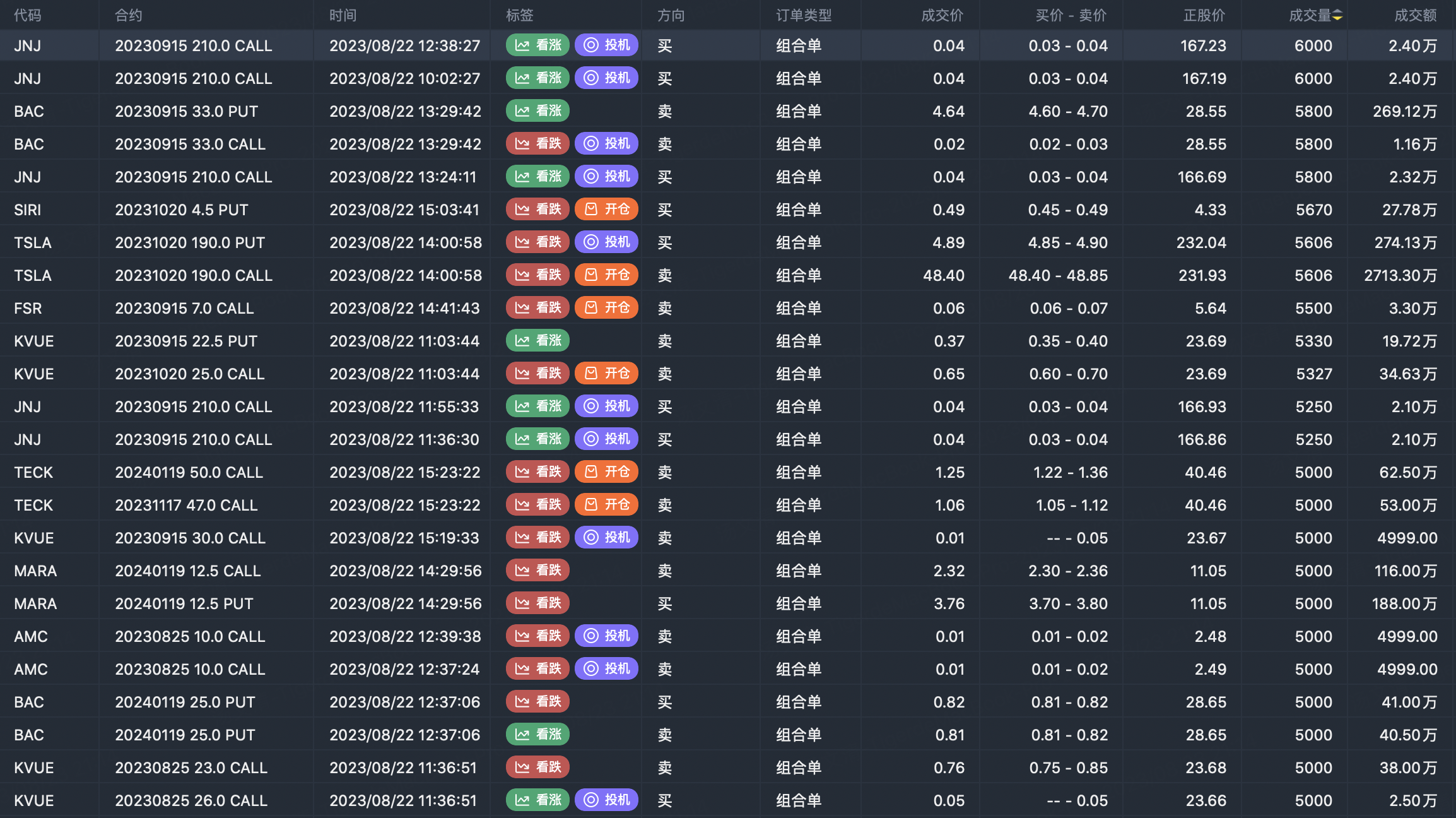
Task: Select the first JNJ row at 12:38:27
Action: tap(404, 45)
